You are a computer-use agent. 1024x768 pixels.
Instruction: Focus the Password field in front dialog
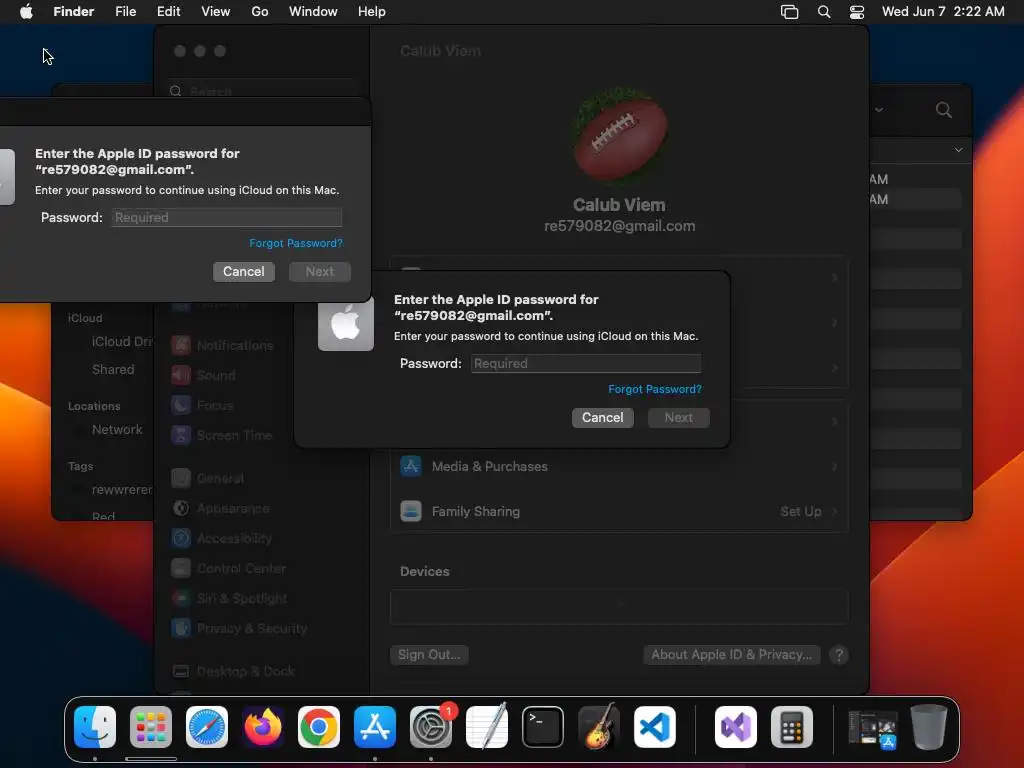point(586,363)
